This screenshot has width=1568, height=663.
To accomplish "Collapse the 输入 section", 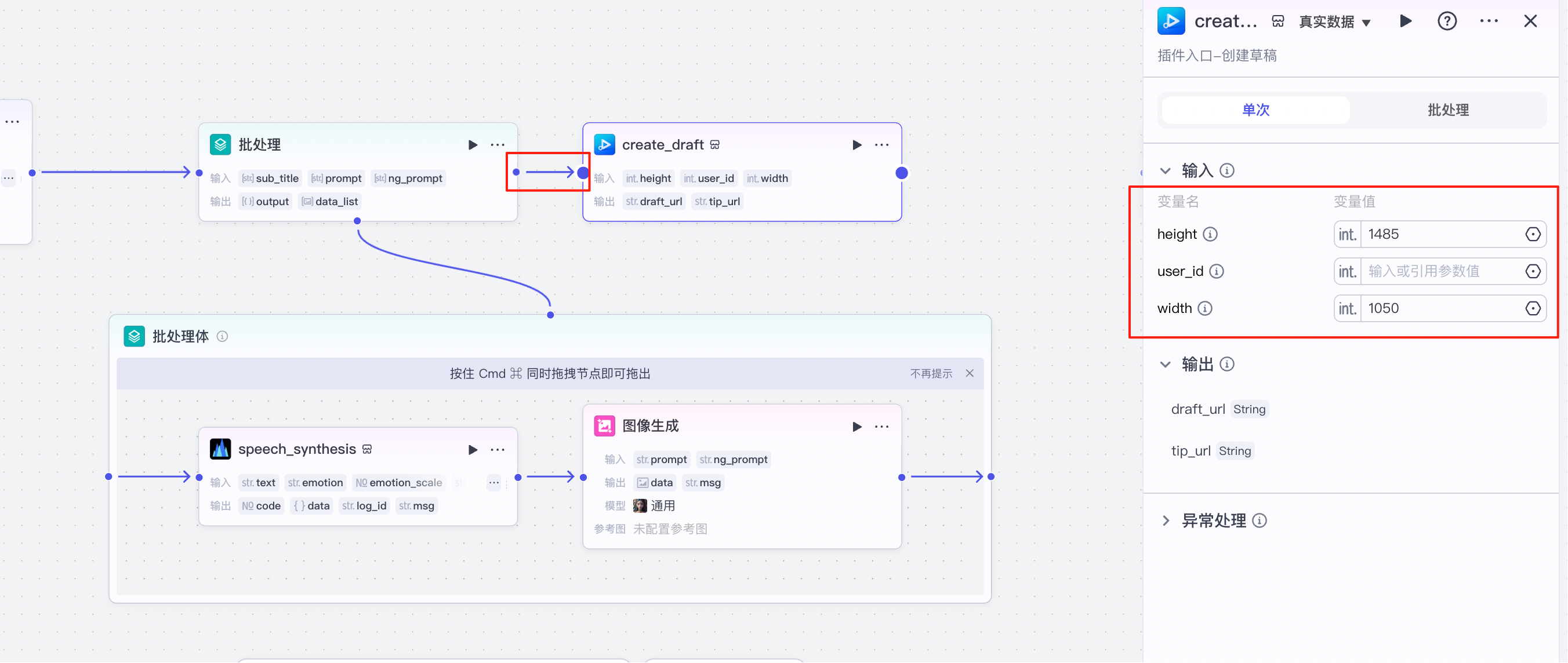I will coord(1164,170).
